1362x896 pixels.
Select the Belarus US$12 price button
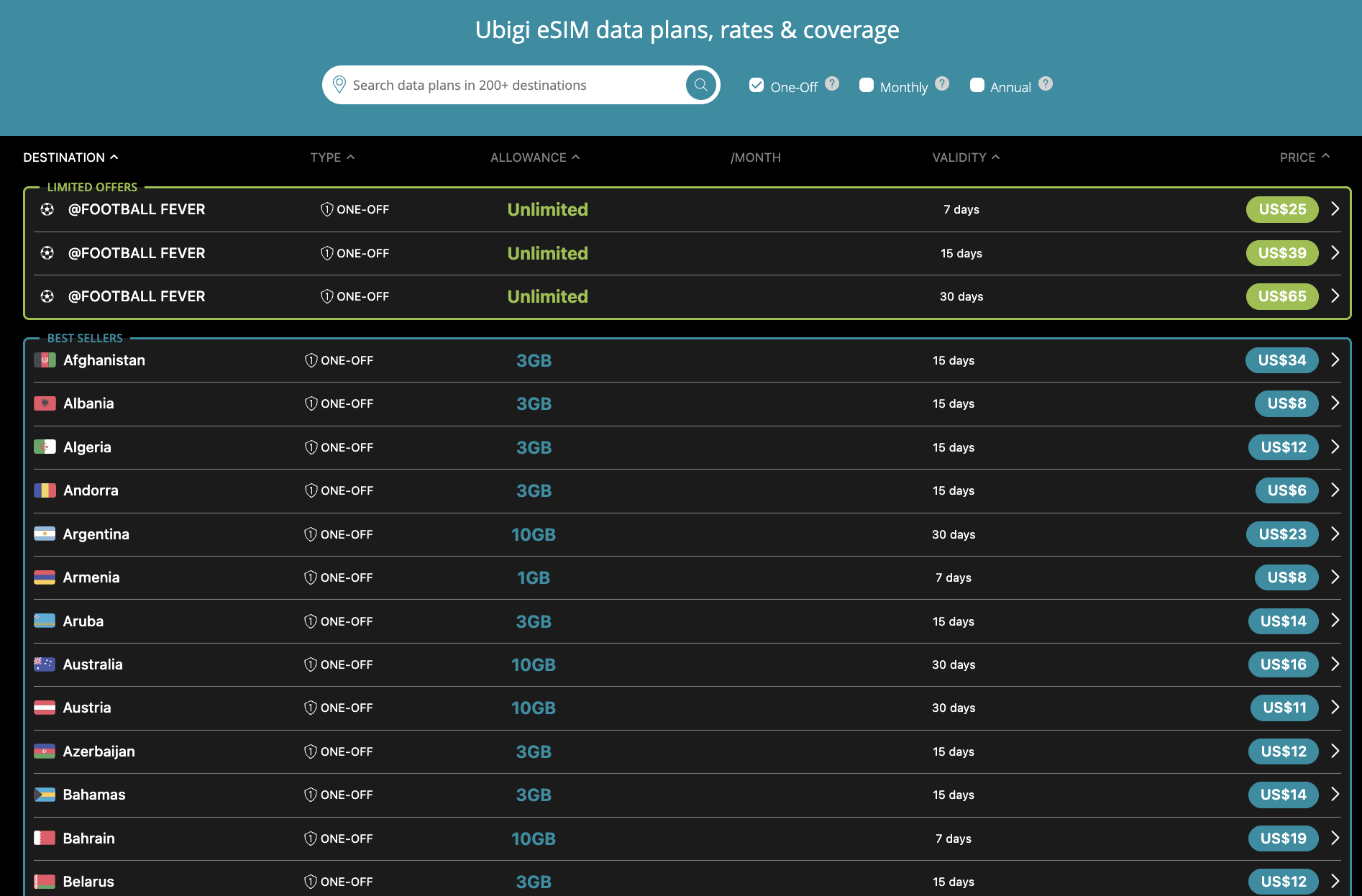point(1284,882)
